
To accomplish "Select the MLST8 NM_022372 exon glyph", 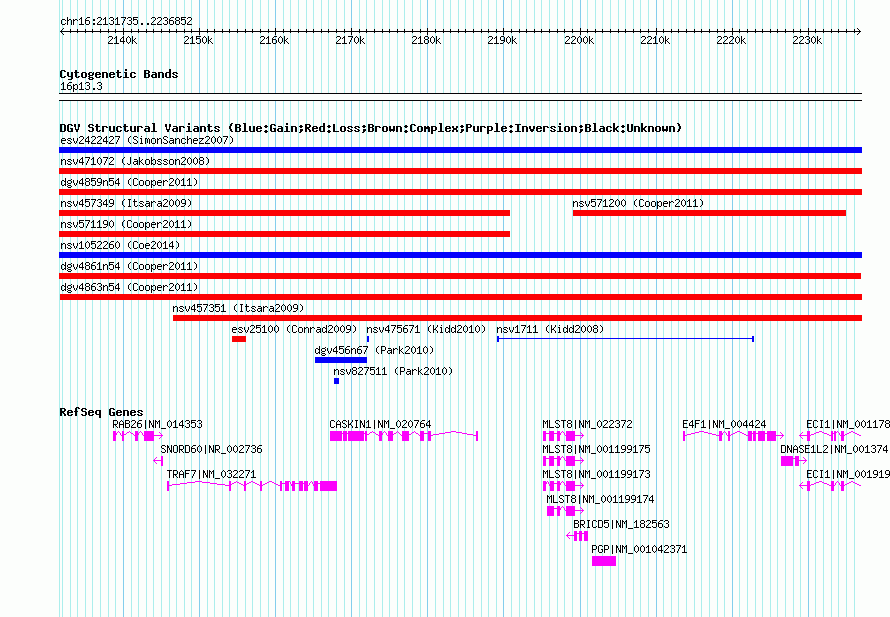I will coord(563,436).
